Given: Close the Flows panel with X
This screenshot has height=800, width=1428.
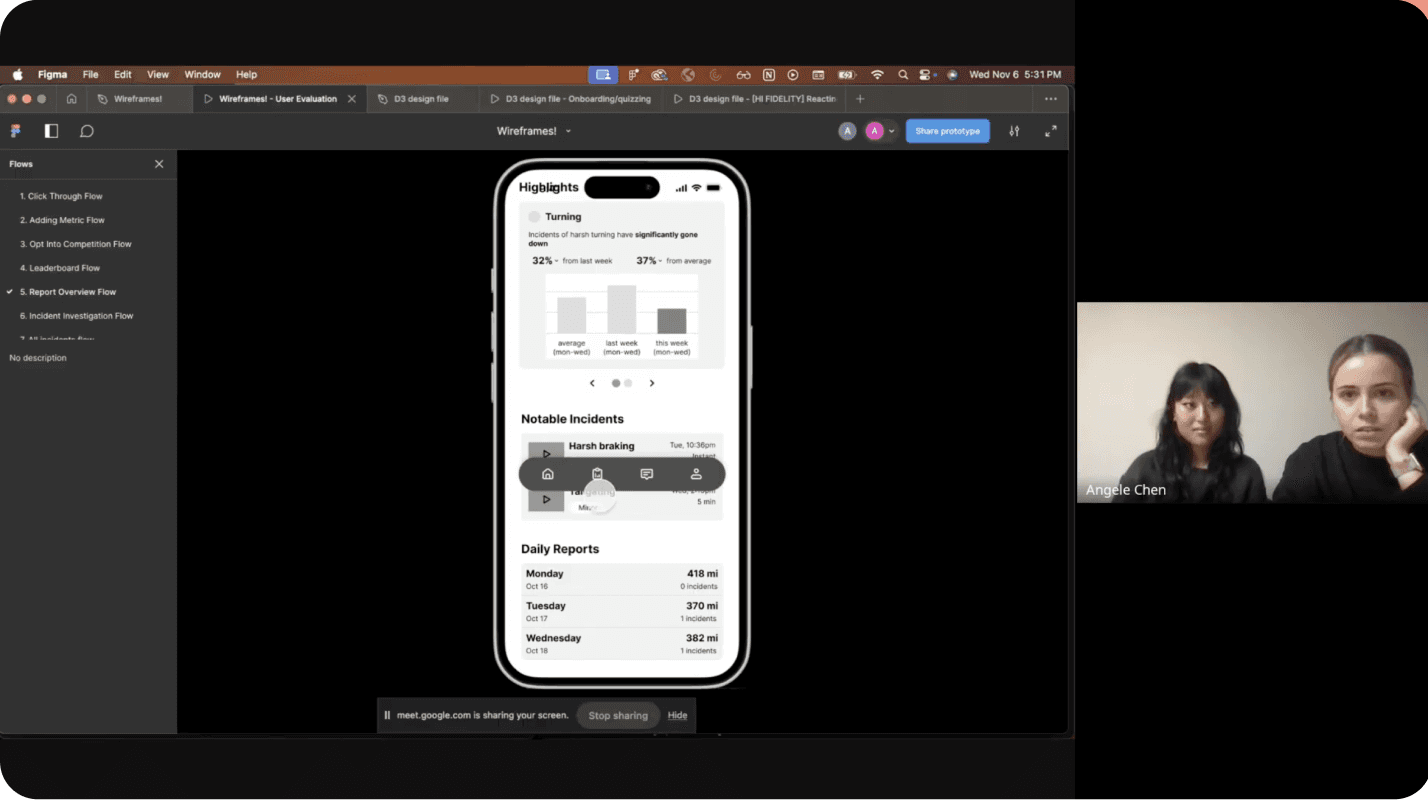Looking at the screenshot, I should pyautogui.click(x=159, y=164).
